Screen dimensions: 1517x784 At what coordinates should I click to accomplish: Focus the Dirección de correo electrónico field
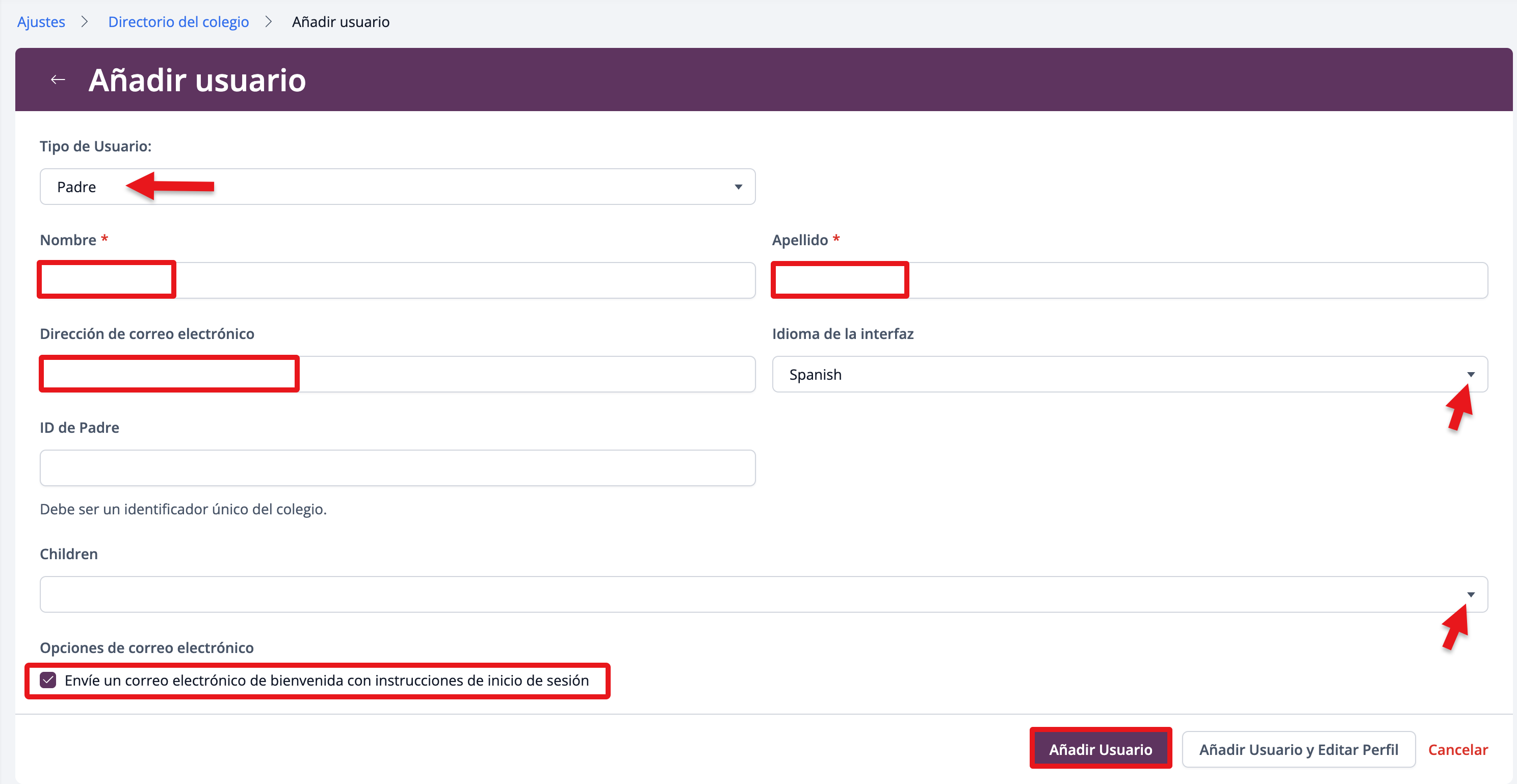(397, 374)
